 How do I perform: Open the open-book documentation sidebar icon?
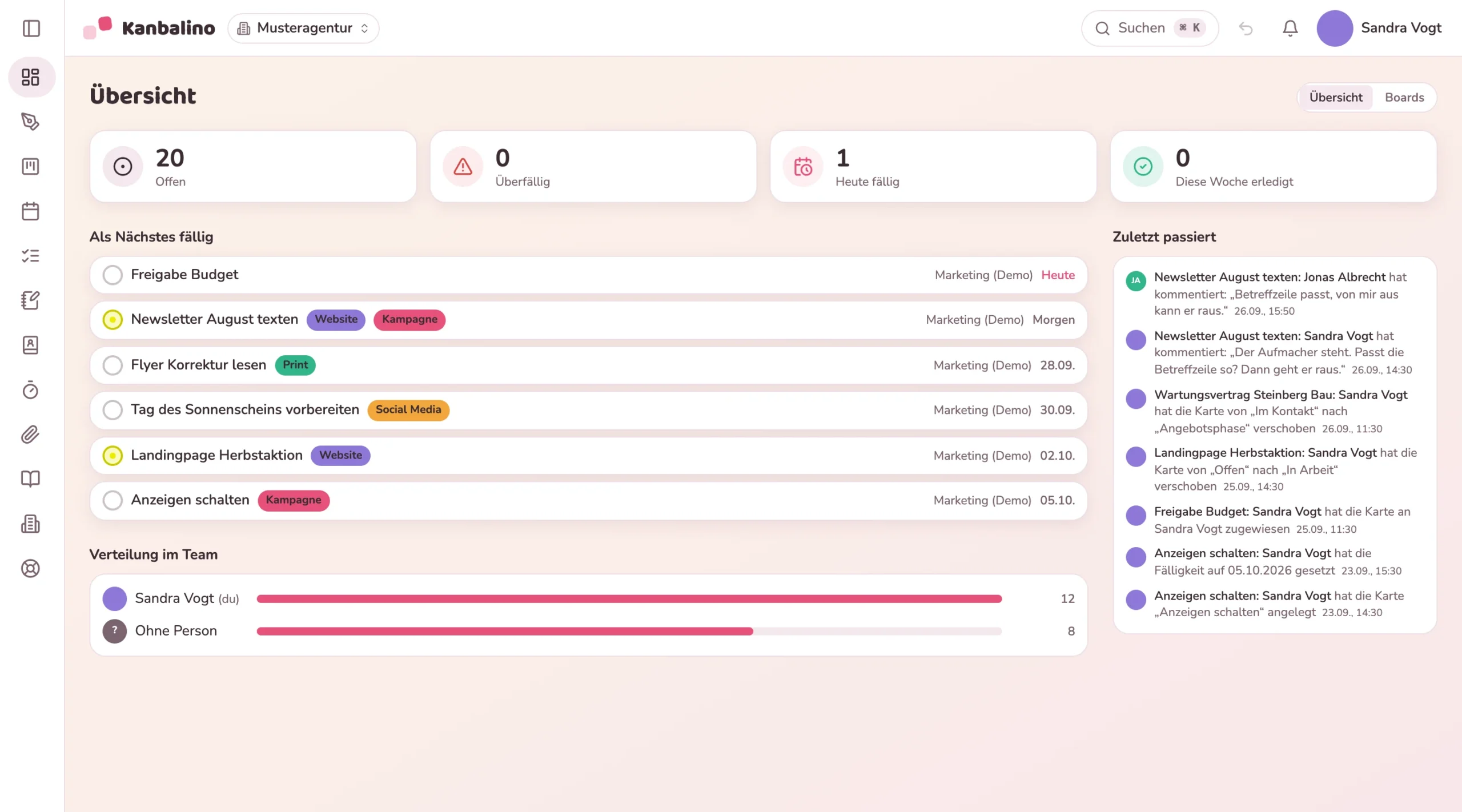click(x=30, y=479)
